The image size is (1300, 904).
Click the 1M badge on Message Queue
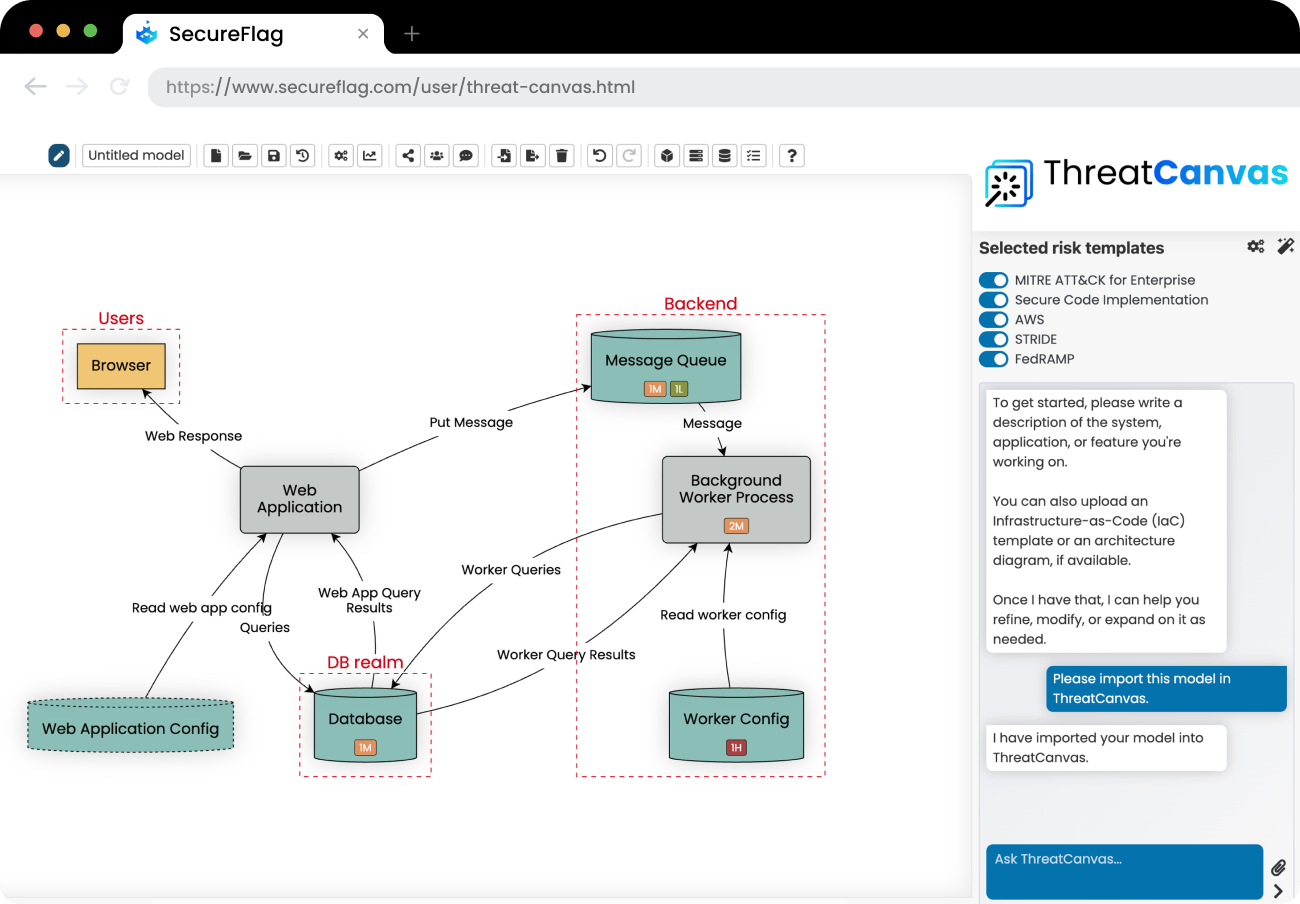point(655,389)
